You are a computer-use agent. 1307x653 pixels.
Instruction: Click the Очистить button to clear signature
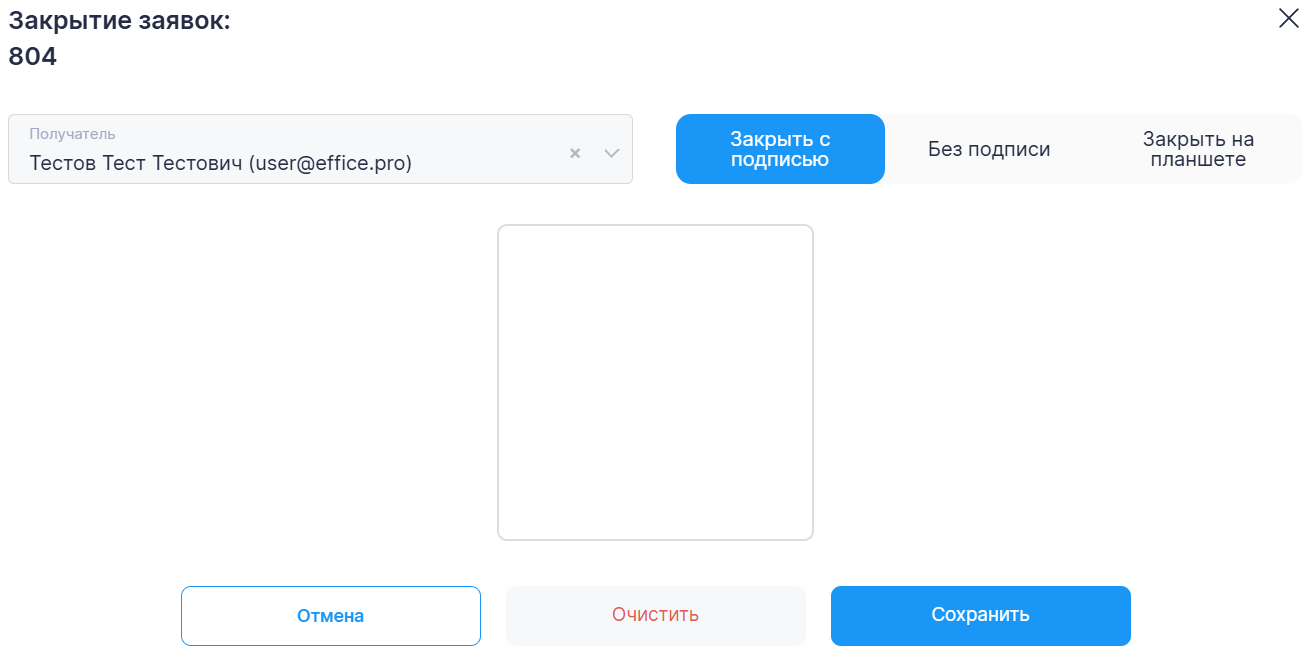pos(655,615)
